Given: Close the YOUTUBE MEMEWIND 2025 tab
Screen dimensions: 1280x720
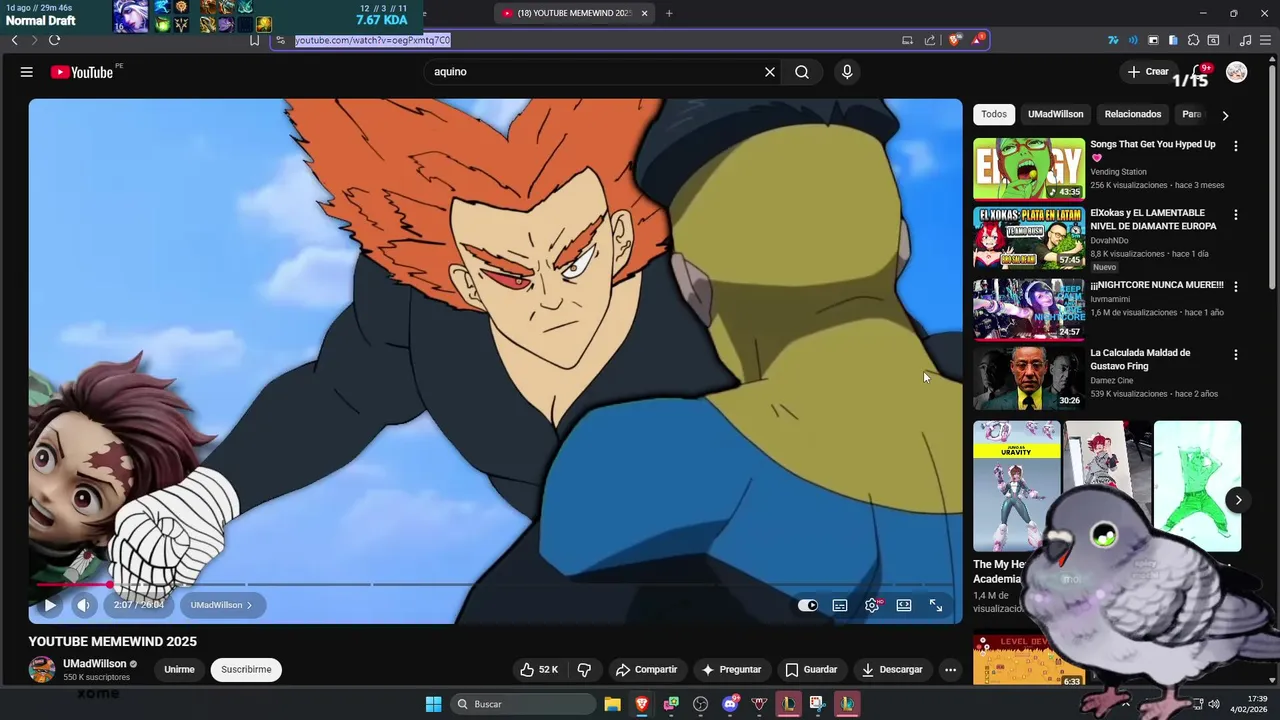Looking at the screenshot, I should click(x=644, y=13).
